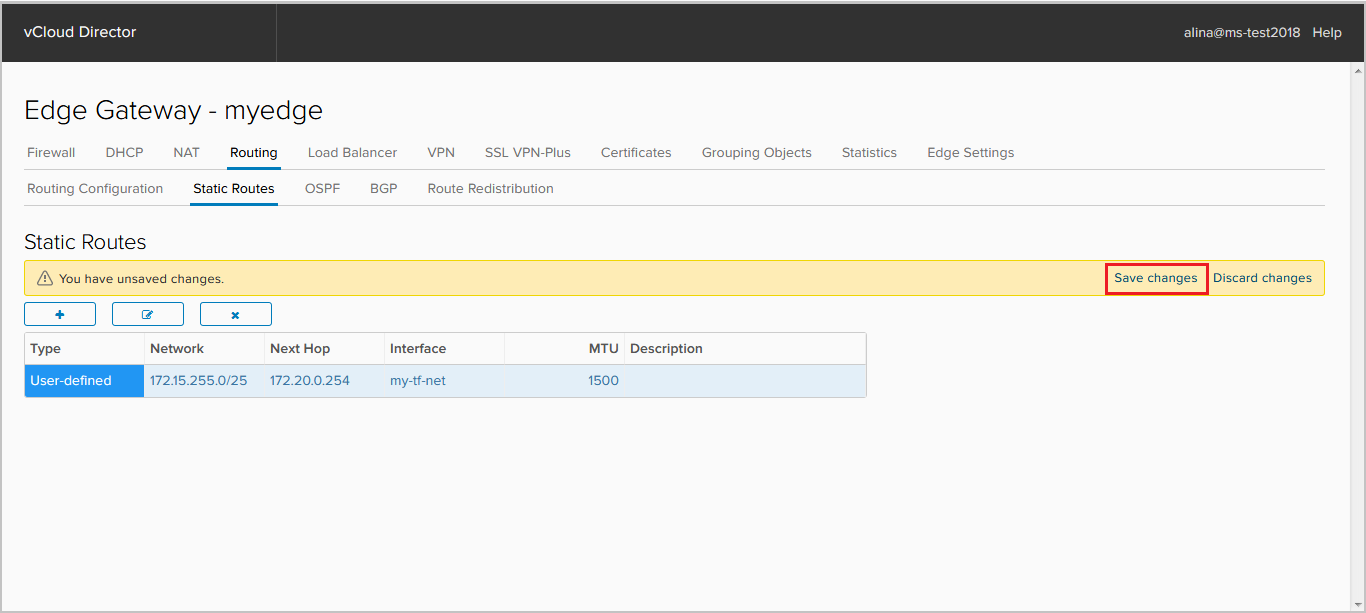Open the Firewall tab
This screenshot has height=613, width=1366.
click(51, 153)
